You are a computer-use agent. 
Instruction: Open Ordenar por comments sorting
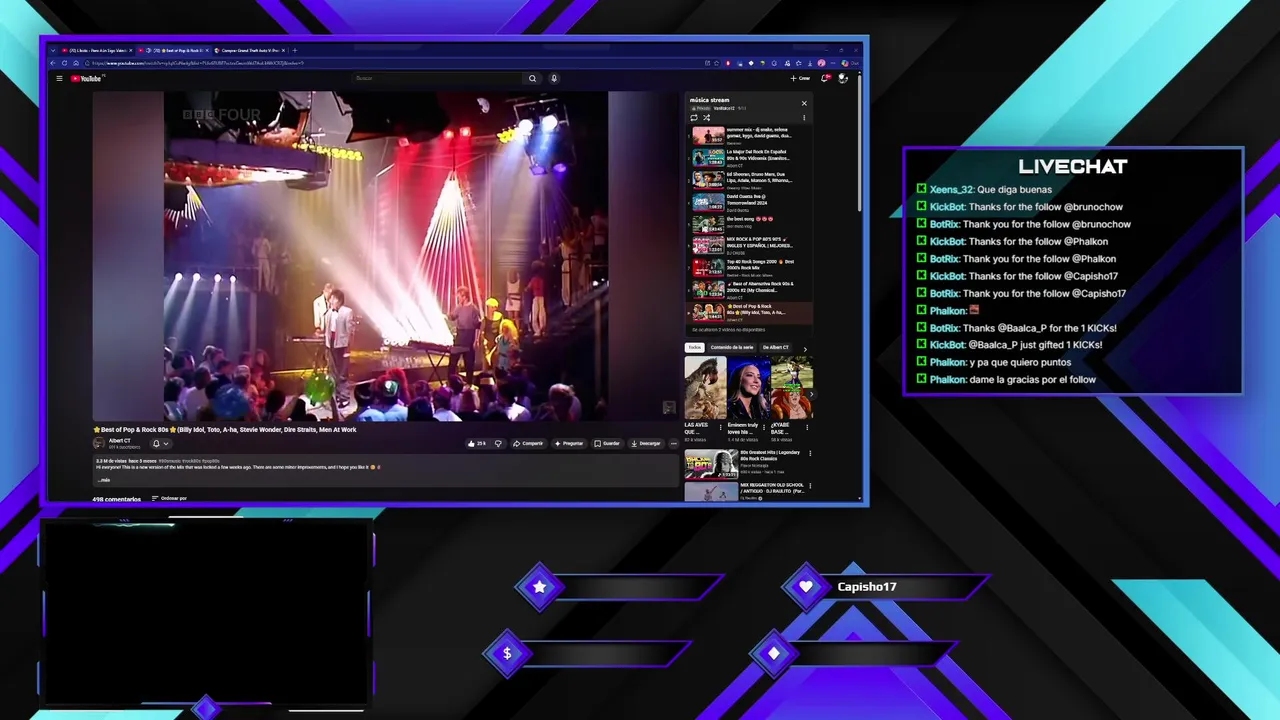tap(169, 498)
